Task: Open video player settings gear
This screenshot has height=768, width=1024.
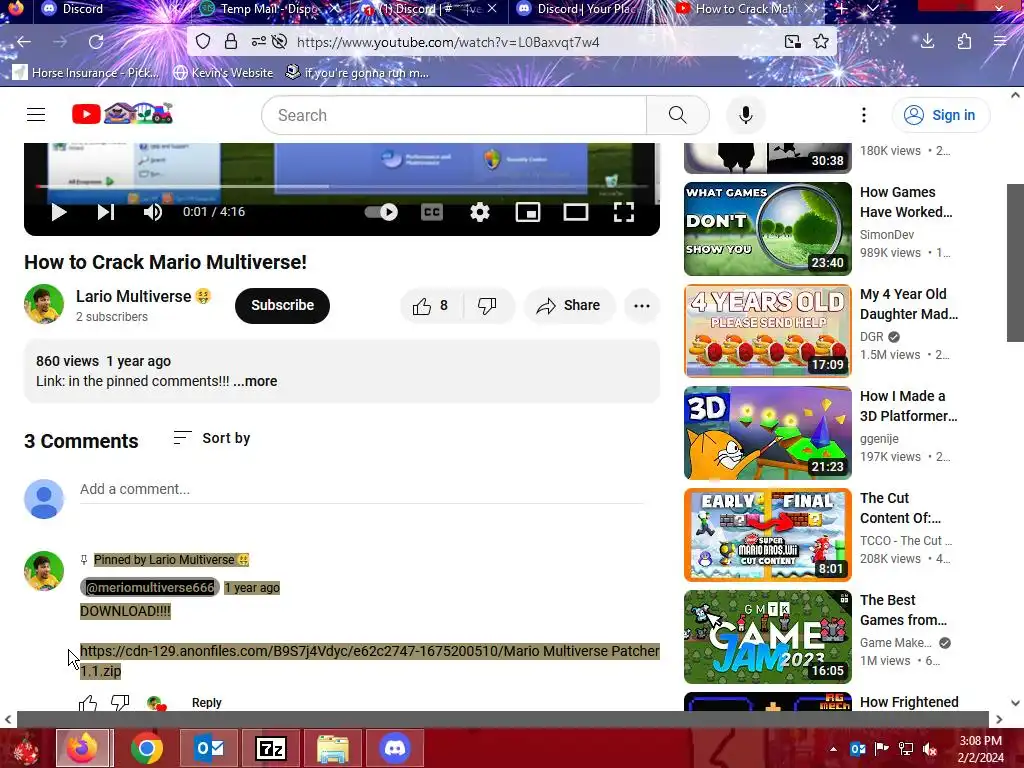Action: [x=480, y=212]
